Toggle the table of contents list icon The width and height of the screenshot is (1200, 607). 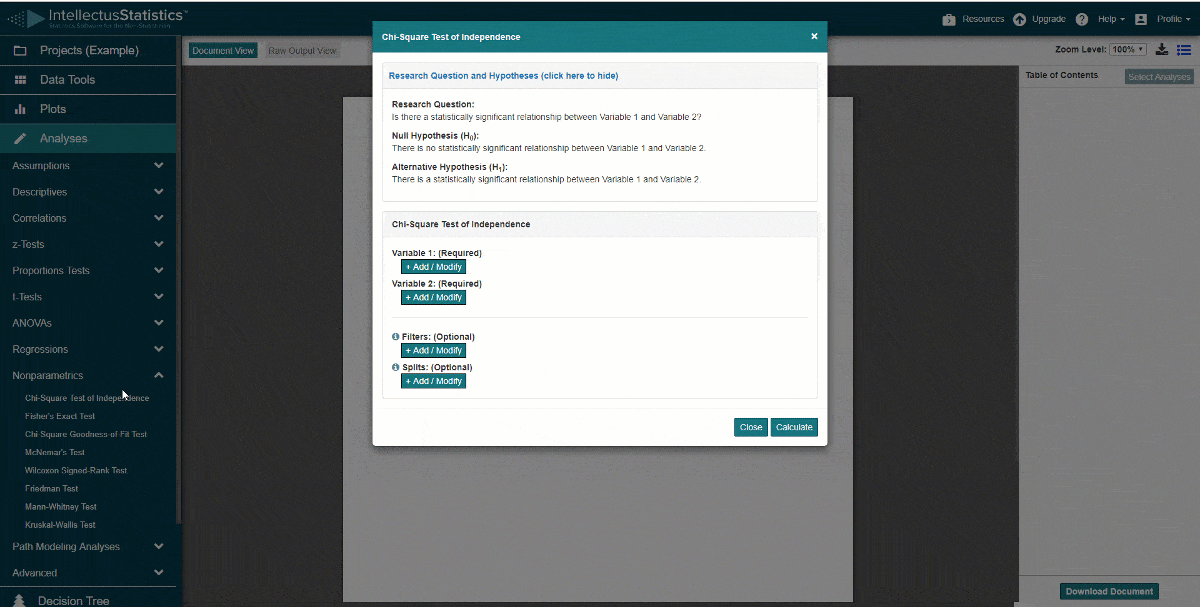(1183, 49)
